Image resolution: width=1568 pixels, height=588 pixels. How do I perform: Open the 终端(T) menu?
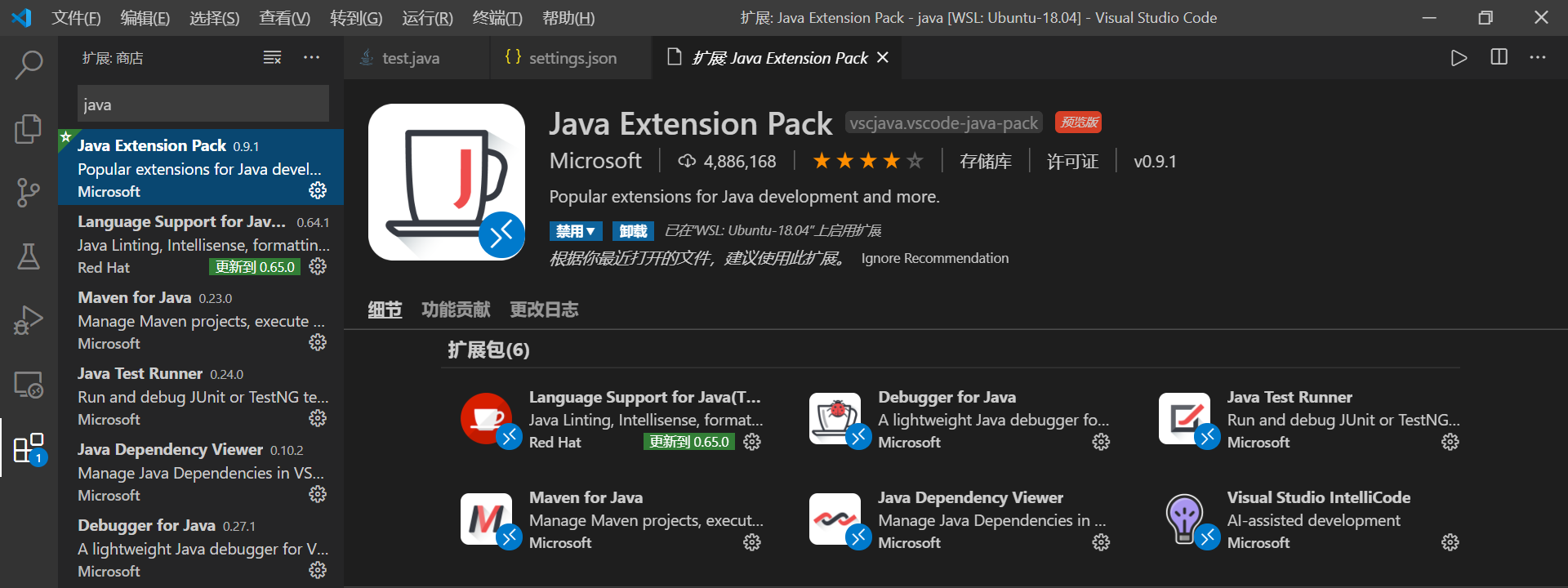point(497,18)
